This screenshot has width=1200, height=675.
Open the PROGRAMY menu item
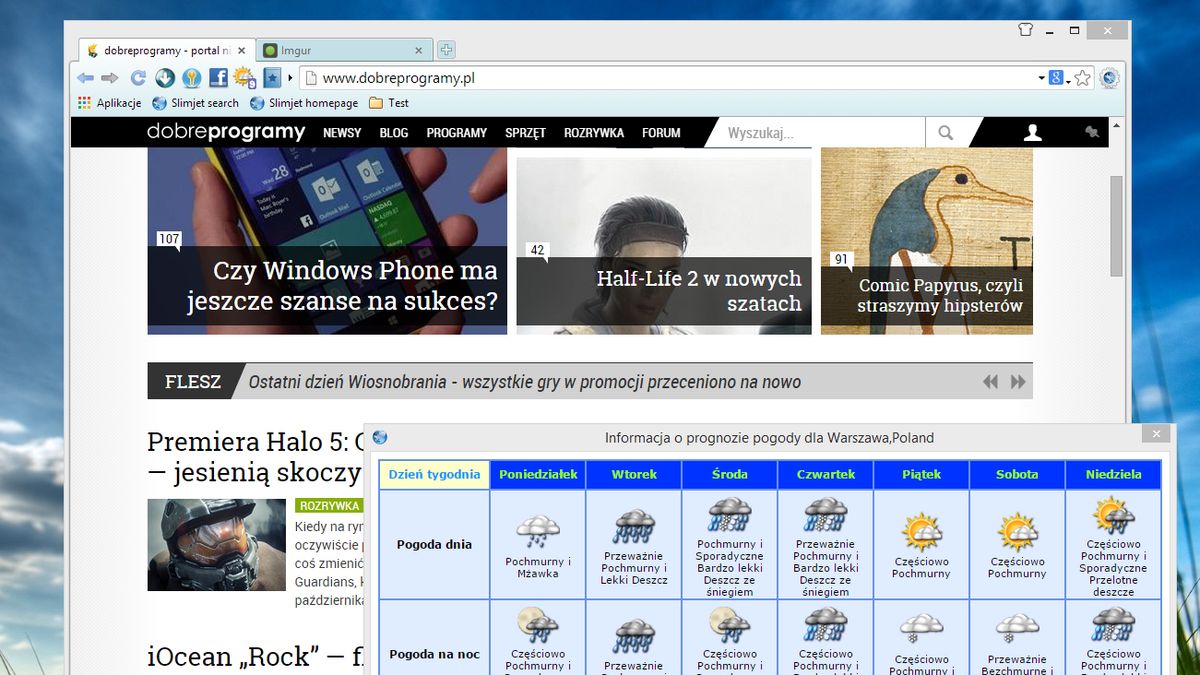pos(456,133)
